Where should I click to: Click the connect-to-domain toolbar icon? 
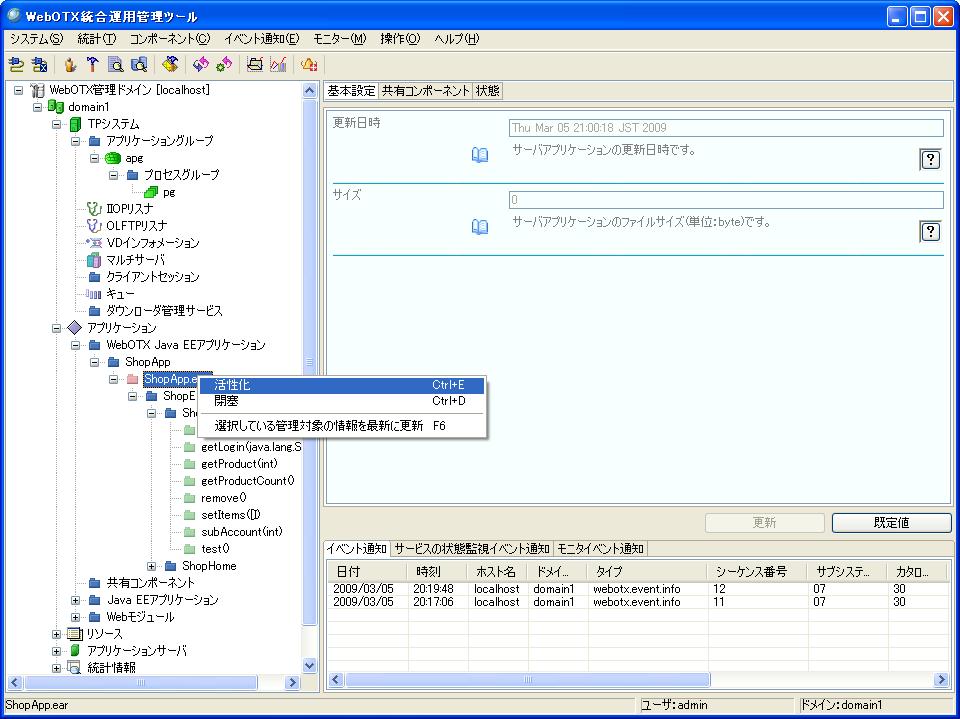pyautogui.click(x=16, y=65)
